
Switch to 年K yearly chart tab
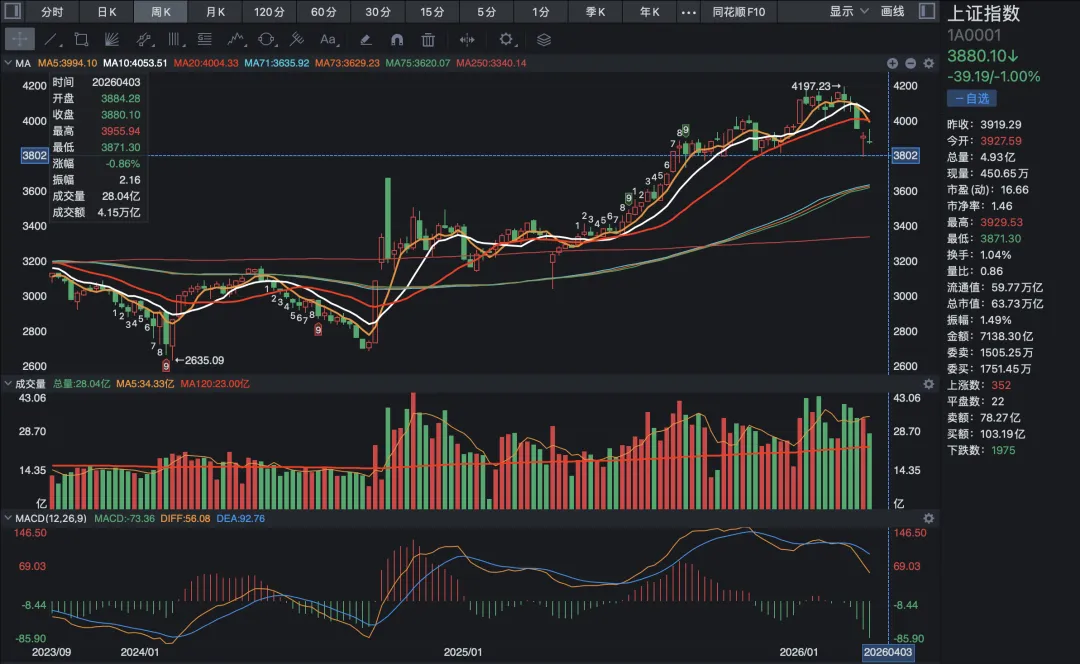650,12
